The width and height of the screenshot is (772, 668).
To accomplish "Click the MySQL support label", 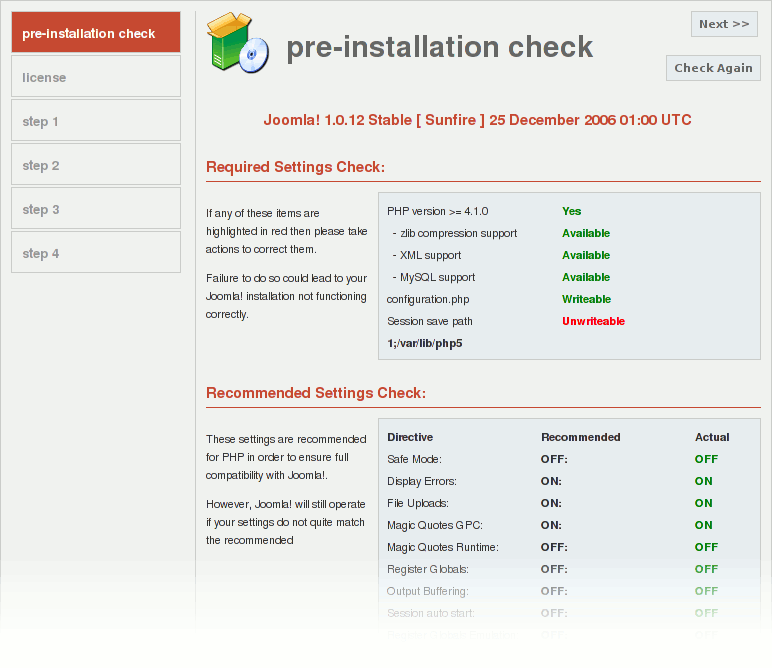I will (x=437, y=277).
